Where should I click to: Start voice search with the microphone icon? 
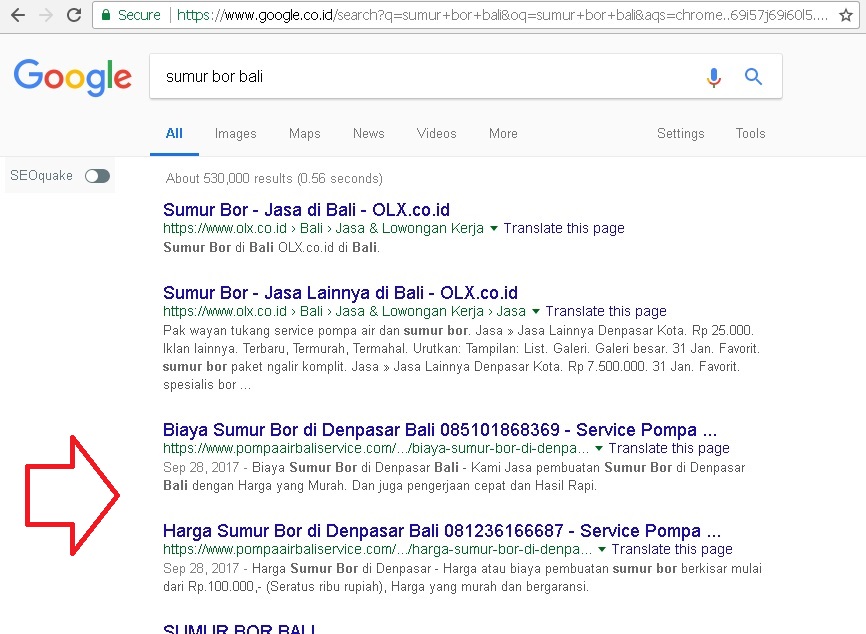(x=714, y=77)
